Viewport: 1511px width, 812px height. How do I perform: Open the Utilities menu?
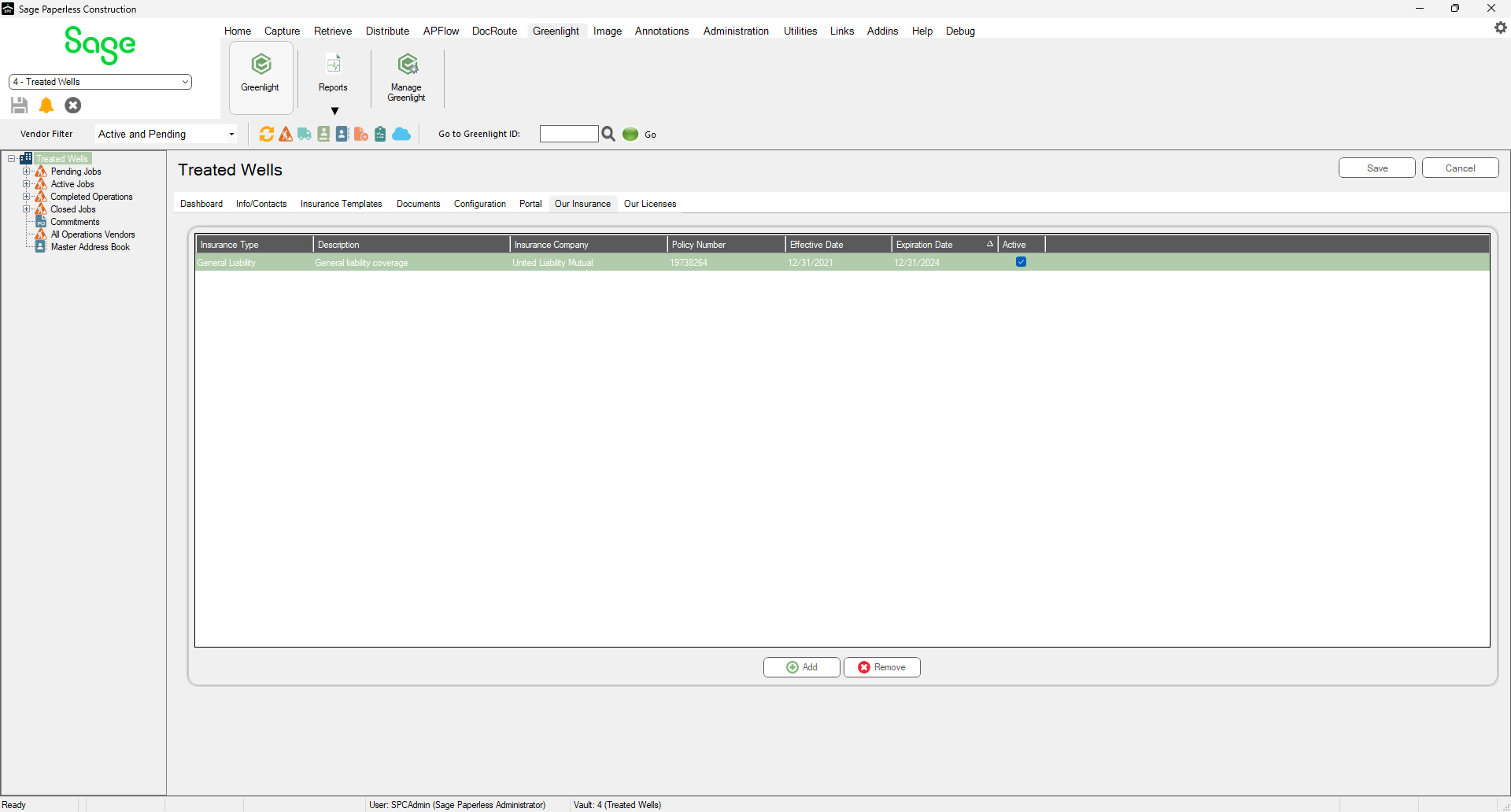pos(800,31)
